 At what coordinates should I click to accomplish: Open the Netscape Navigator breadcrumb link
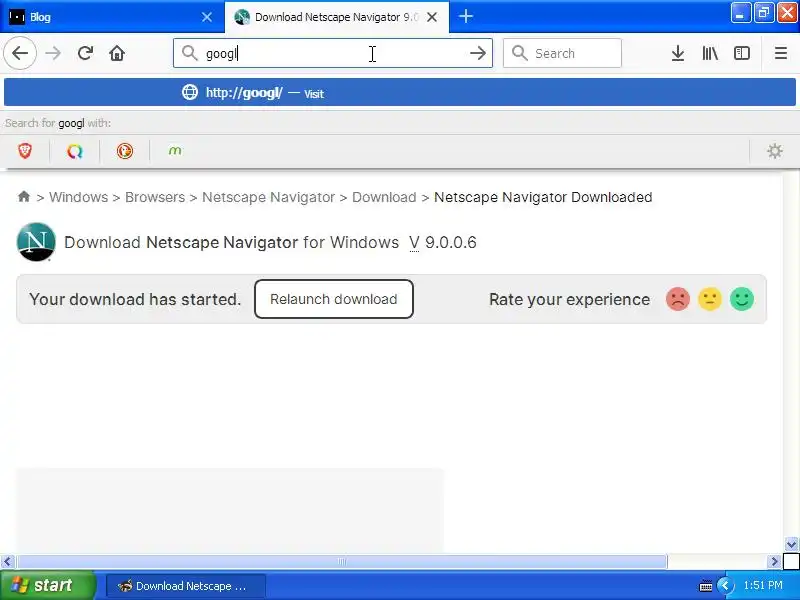pyautogui.click(x=268, y=197)
